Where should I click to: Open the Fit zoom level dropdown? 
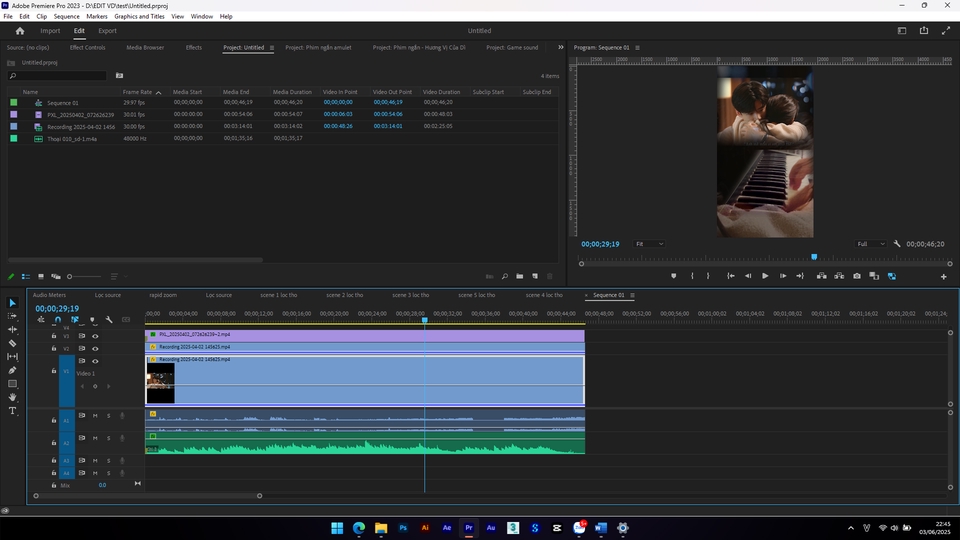pyautogui.click(x=649, y=244)
